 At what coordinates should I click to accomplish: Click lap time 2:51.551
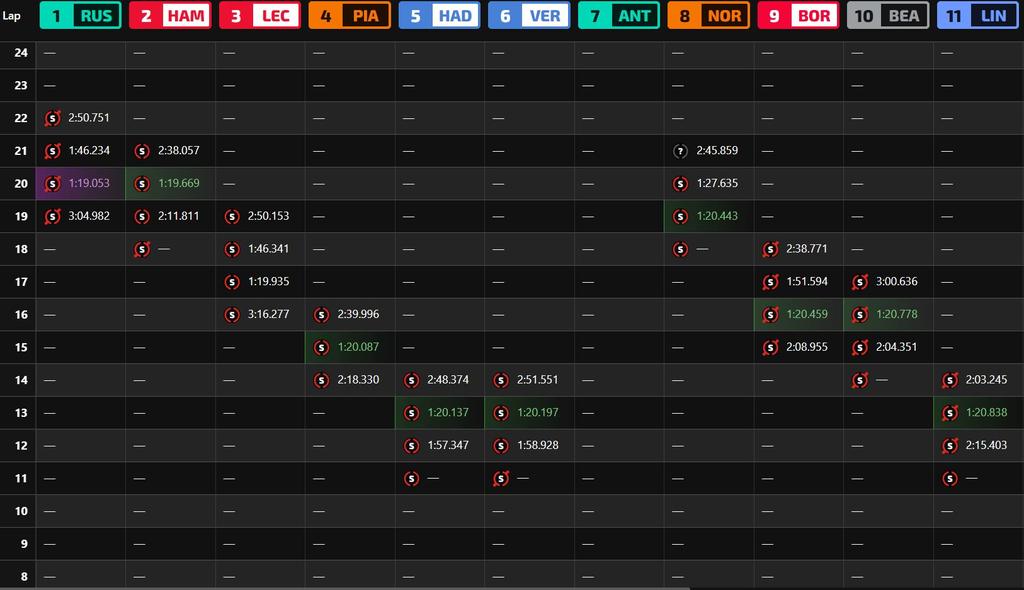[537, 380]
